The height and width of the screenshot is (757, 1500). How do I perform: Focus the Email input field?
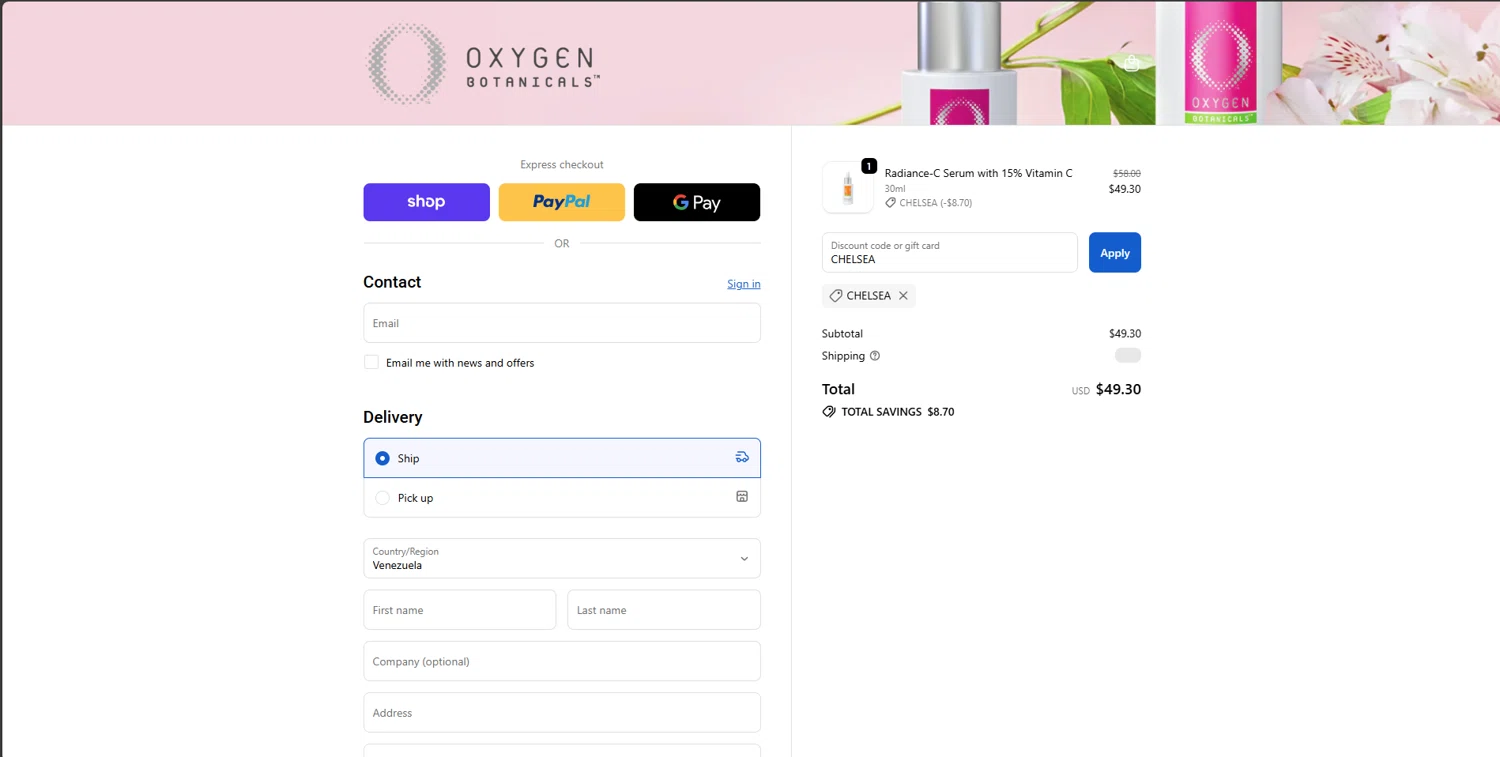click(562, 323)
